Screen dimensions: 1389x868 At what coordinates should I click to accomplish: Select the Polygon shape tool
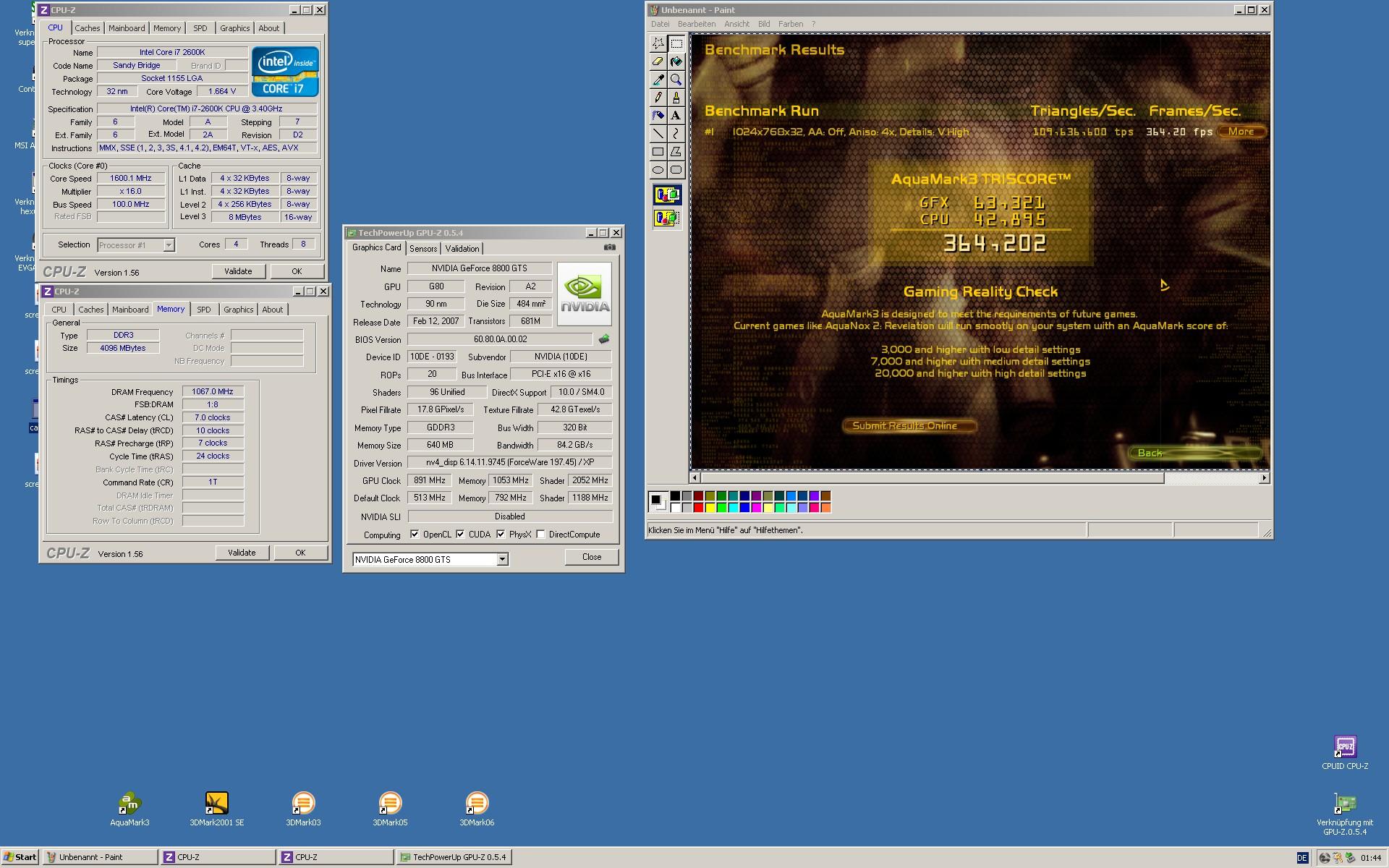(676, 152)
